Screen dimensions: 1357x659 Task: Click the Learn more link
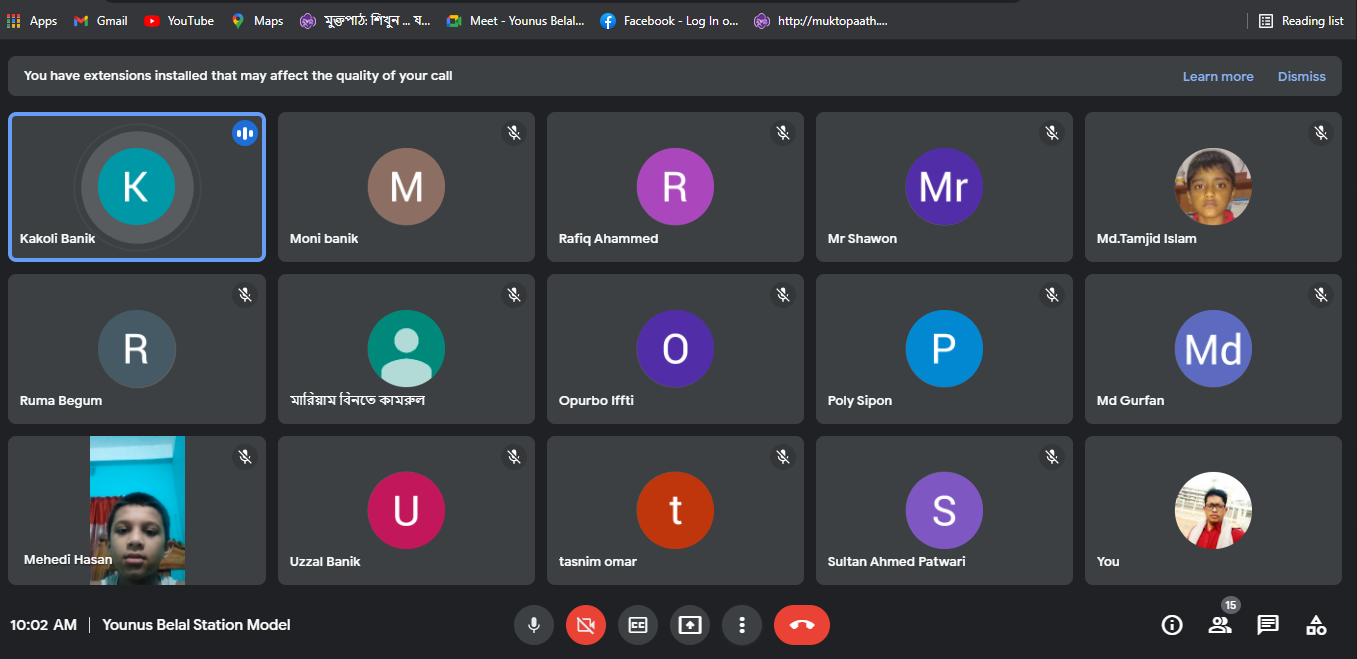(x=1218, y=76)
